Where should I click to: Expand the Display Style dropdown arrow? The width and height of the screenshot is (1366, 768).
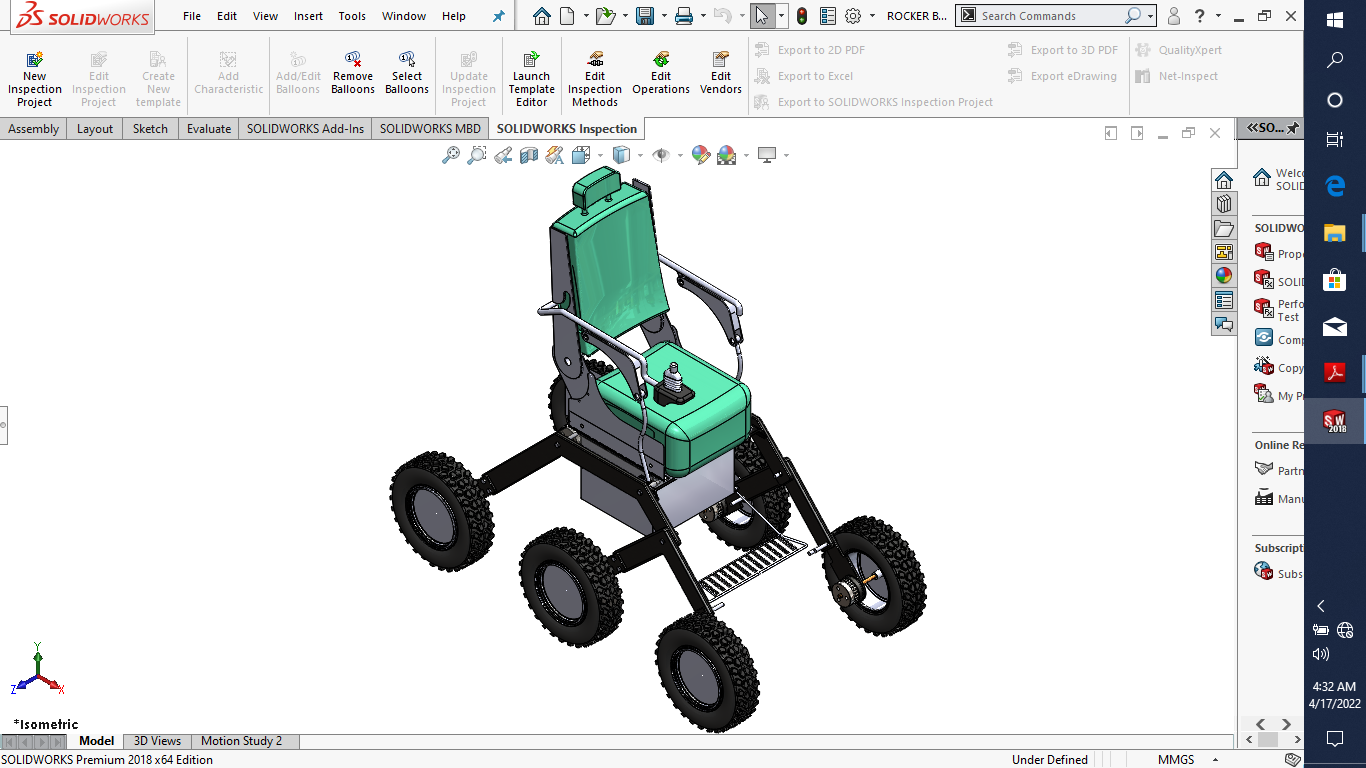pos(639,155)
